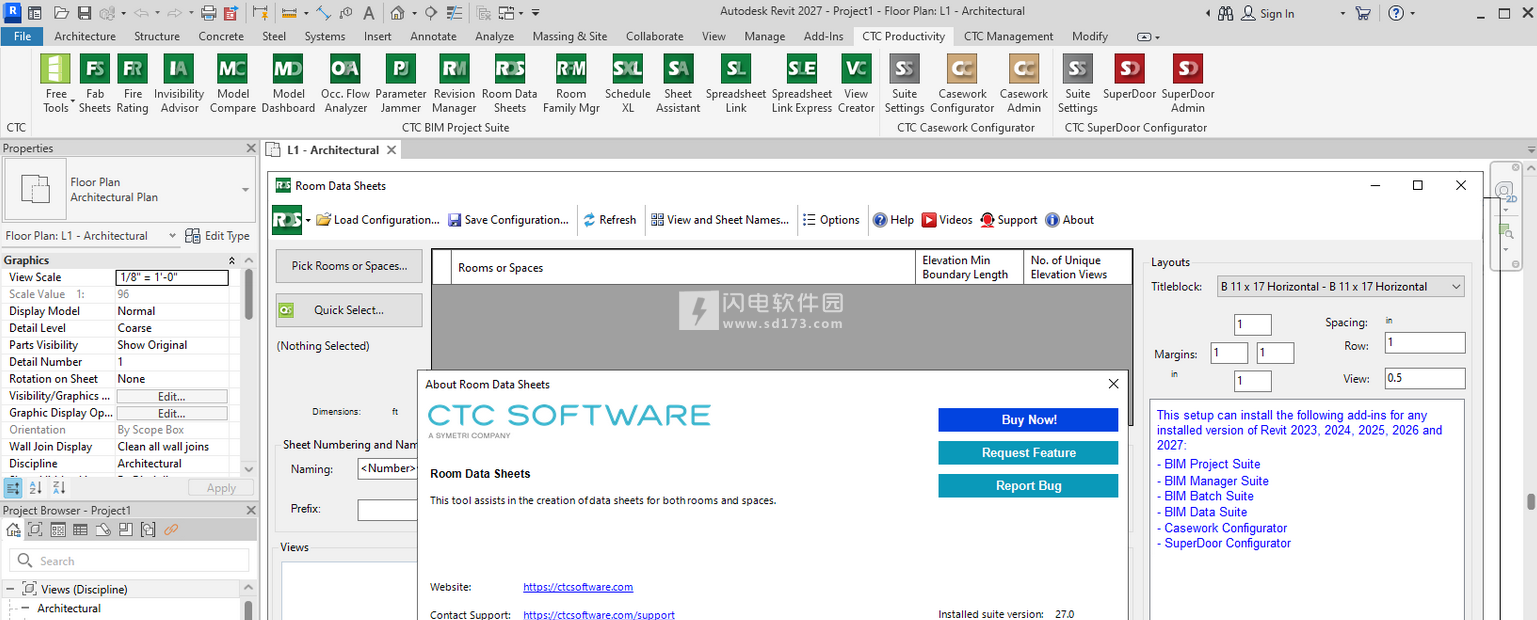
Task: Click the Project Browser search field
Action: pyautogui.click(x=129, y=560)
